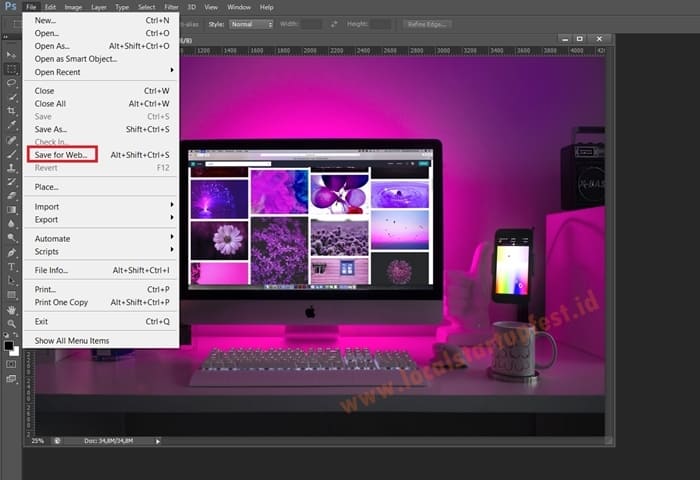Select the Brush tool
Viewport: 700px width, 480px height.
(11, 154)
